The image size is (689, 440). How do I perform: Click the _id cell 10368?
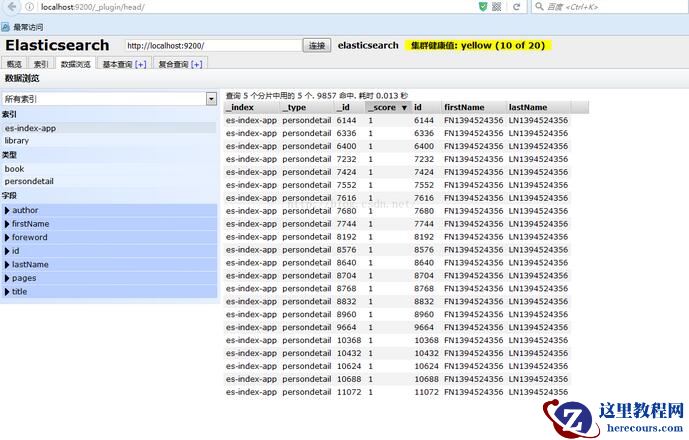[x=349, y=340]
